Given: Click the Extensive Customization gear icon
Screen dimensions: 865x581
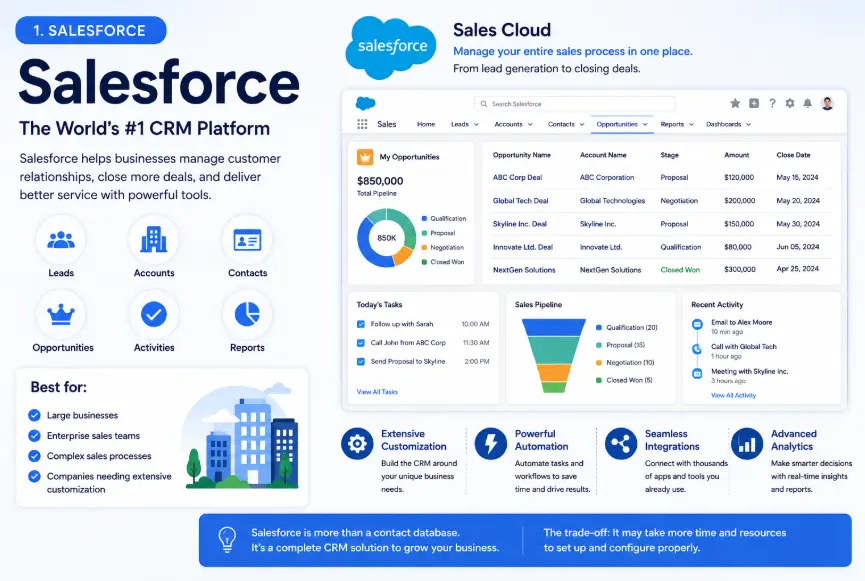Looking at the screenshot, I should [x=357, y=443].
